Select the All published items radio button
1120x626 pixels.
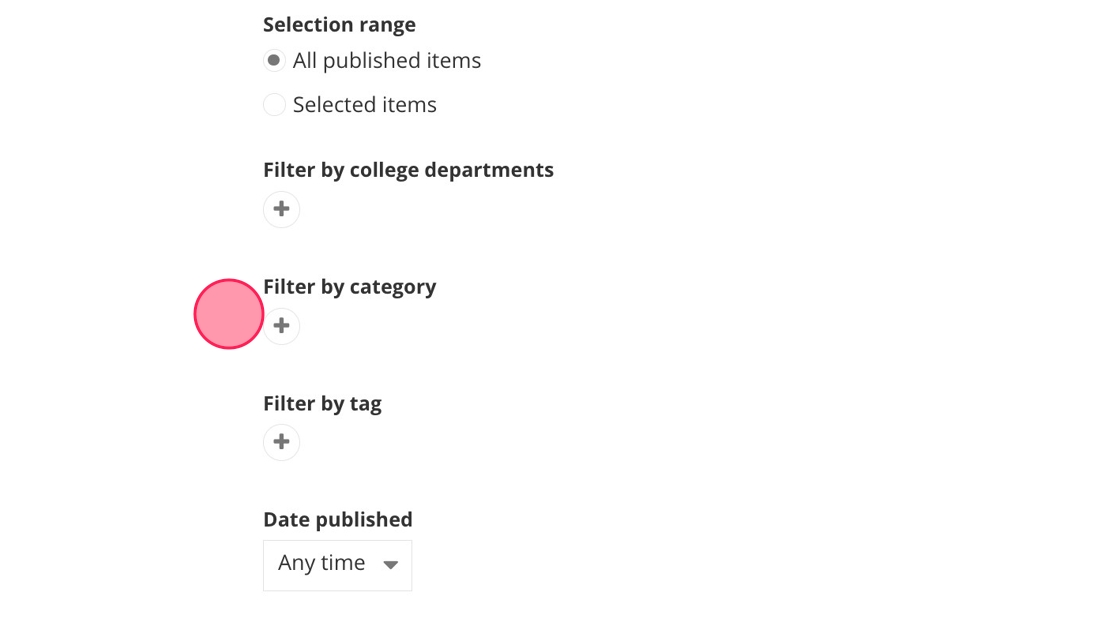point(274,61)
